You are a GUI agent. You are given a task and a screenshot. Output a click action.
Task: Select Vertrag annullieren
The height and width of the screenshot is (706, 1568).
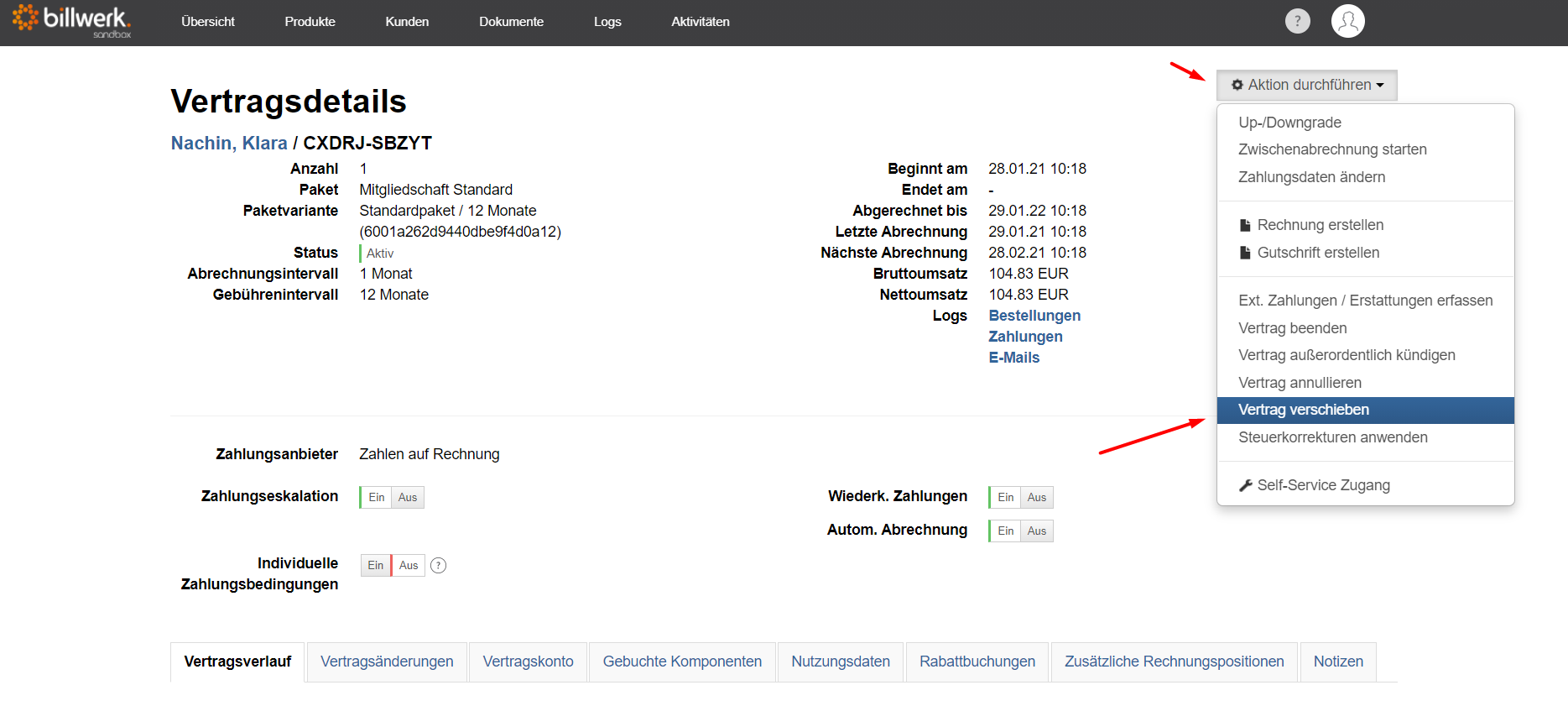(x=1365, y=383)
